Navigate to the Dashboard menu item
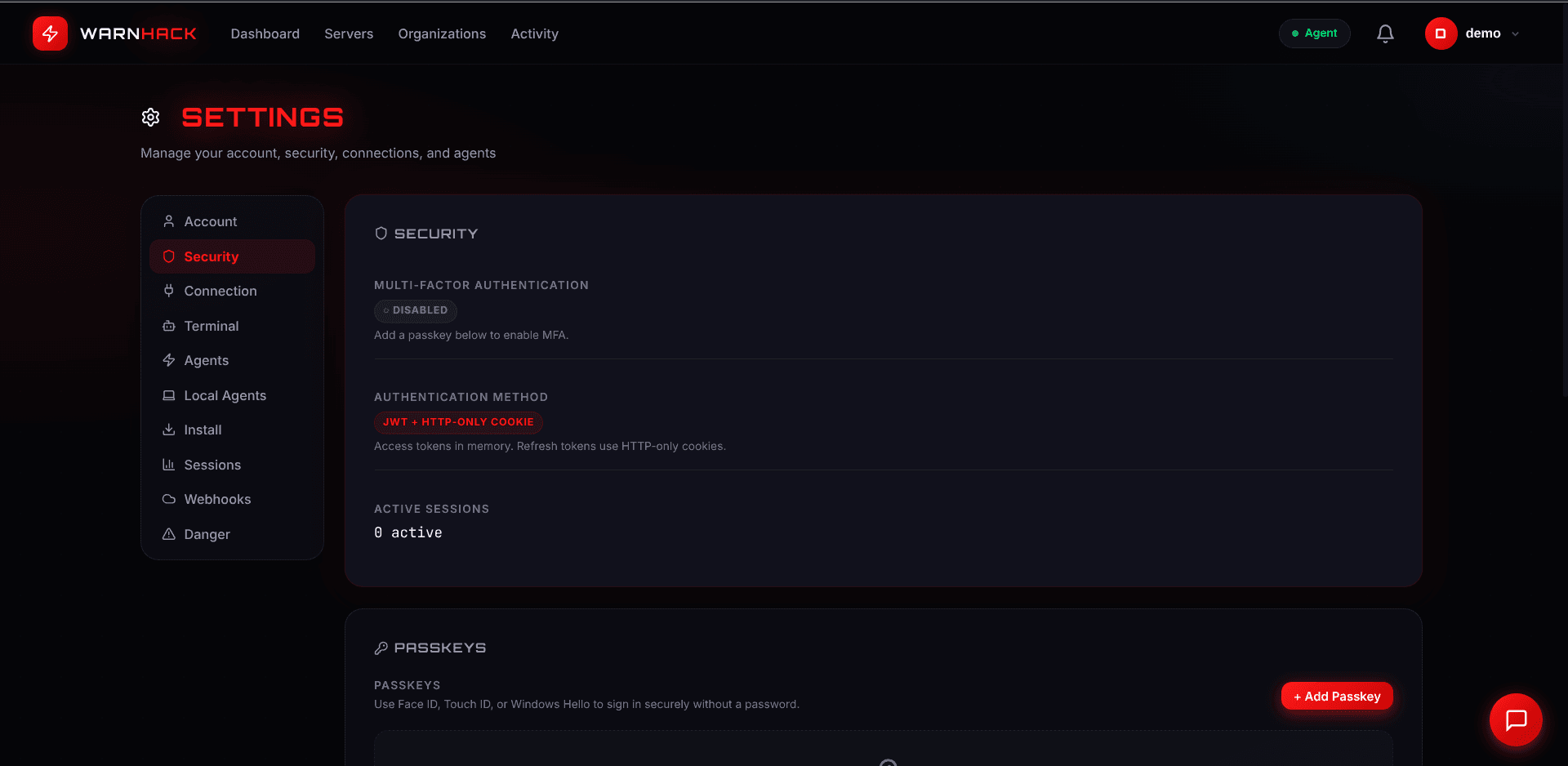 [x=265, y=33]
